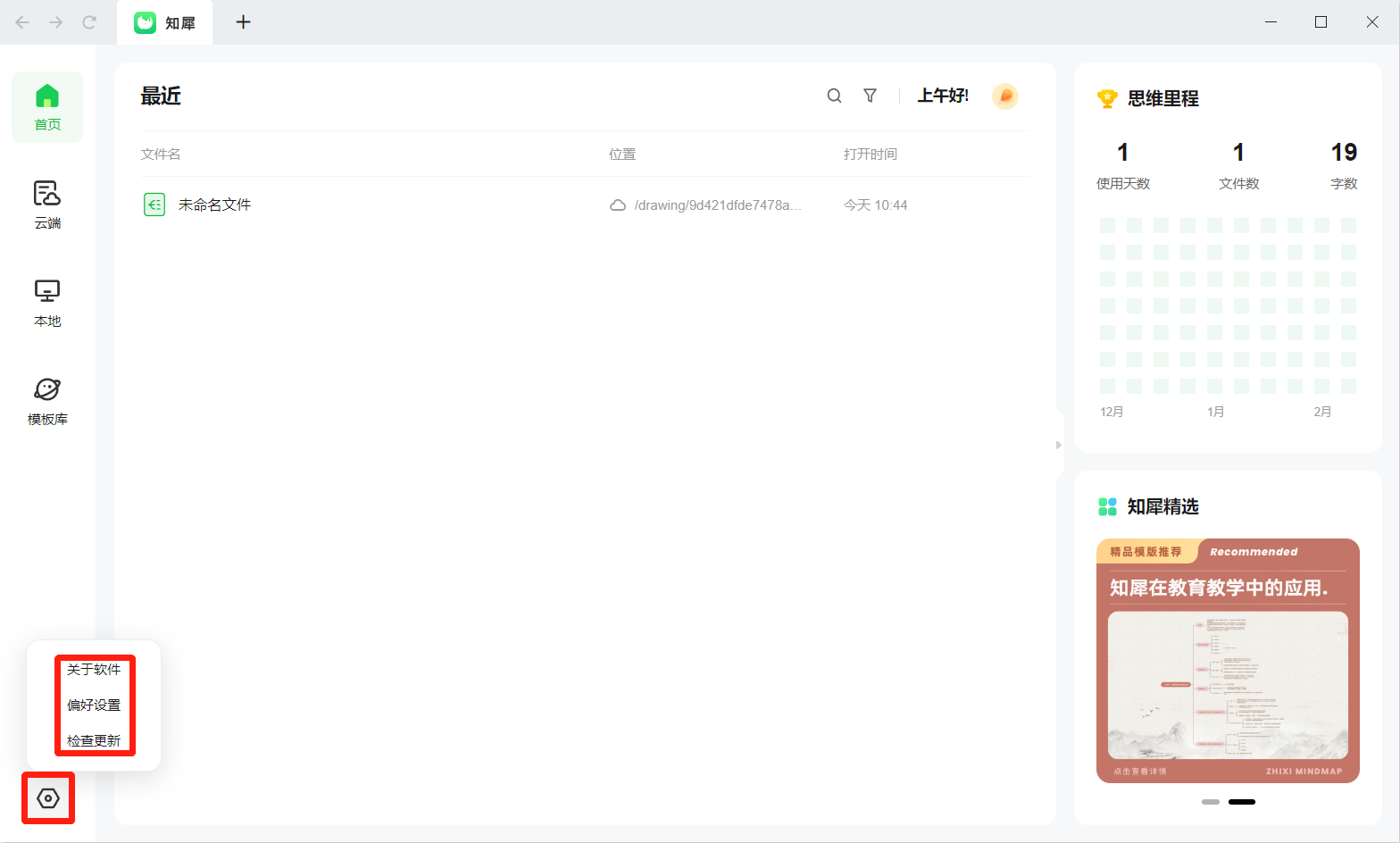Click the filter funnel icon
Viewport: 1400px width, 843px height.
[x=870, y=96]
